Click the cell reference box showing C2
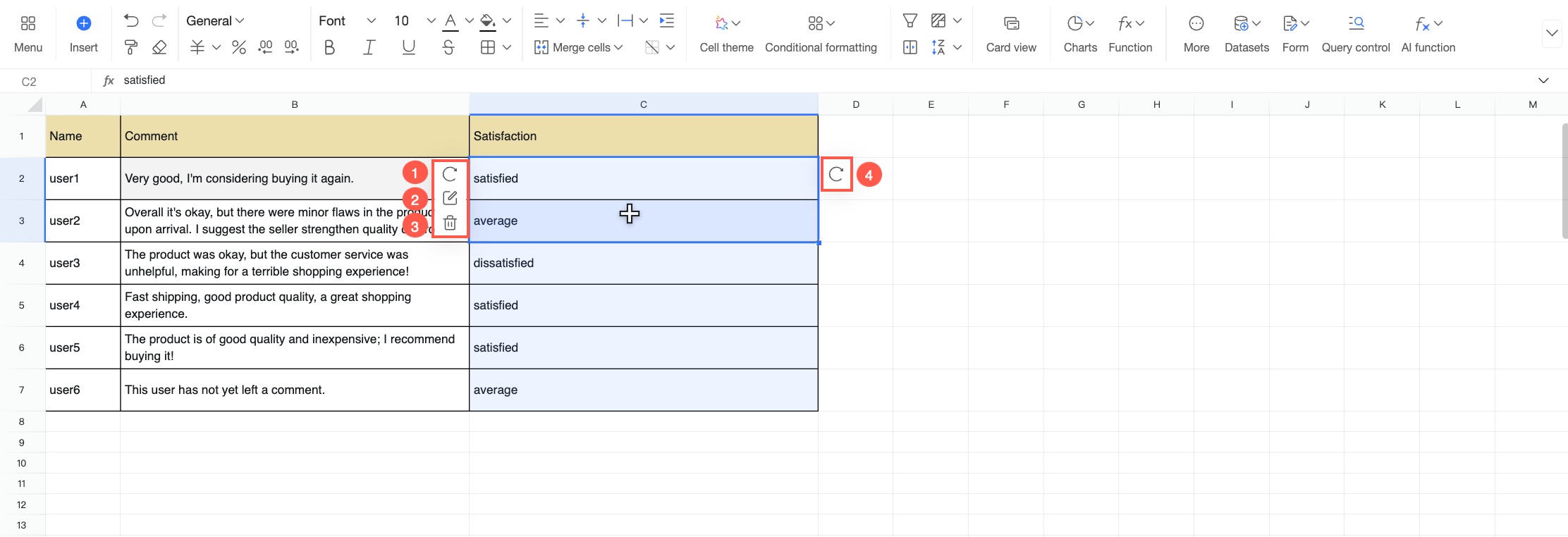1568x537 pixels. click(x=29, y=81)
